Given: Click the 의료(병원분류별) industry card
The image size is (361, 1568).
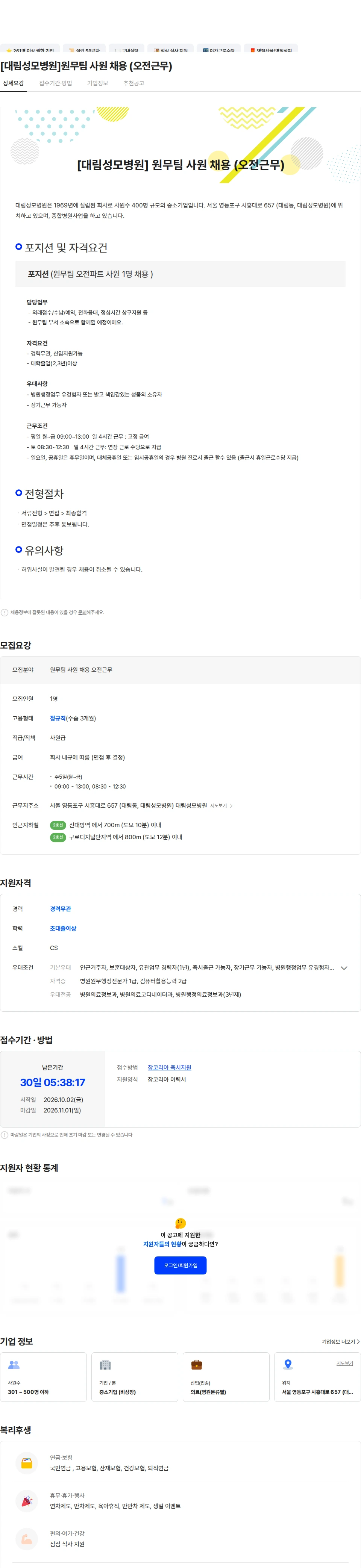Looking at the screenshot, I should tap(226, 1377).
